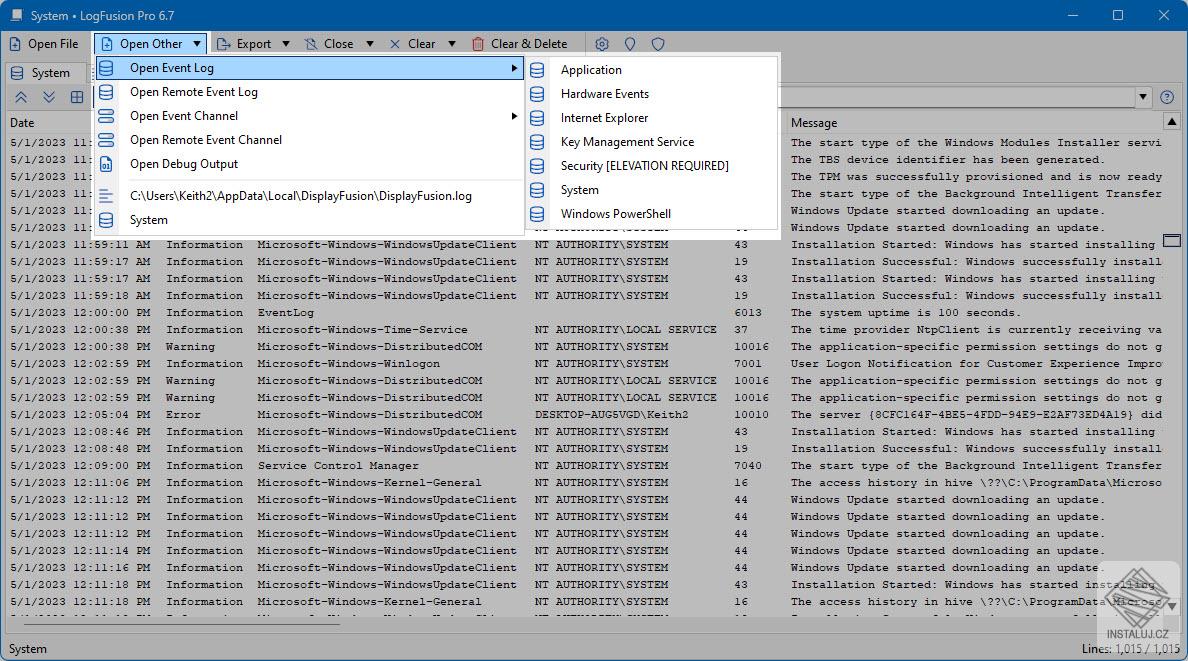This screenshot has width=1188, height=661.
Task: Expand the Export dropdown arrow
Action: point(286,44)
